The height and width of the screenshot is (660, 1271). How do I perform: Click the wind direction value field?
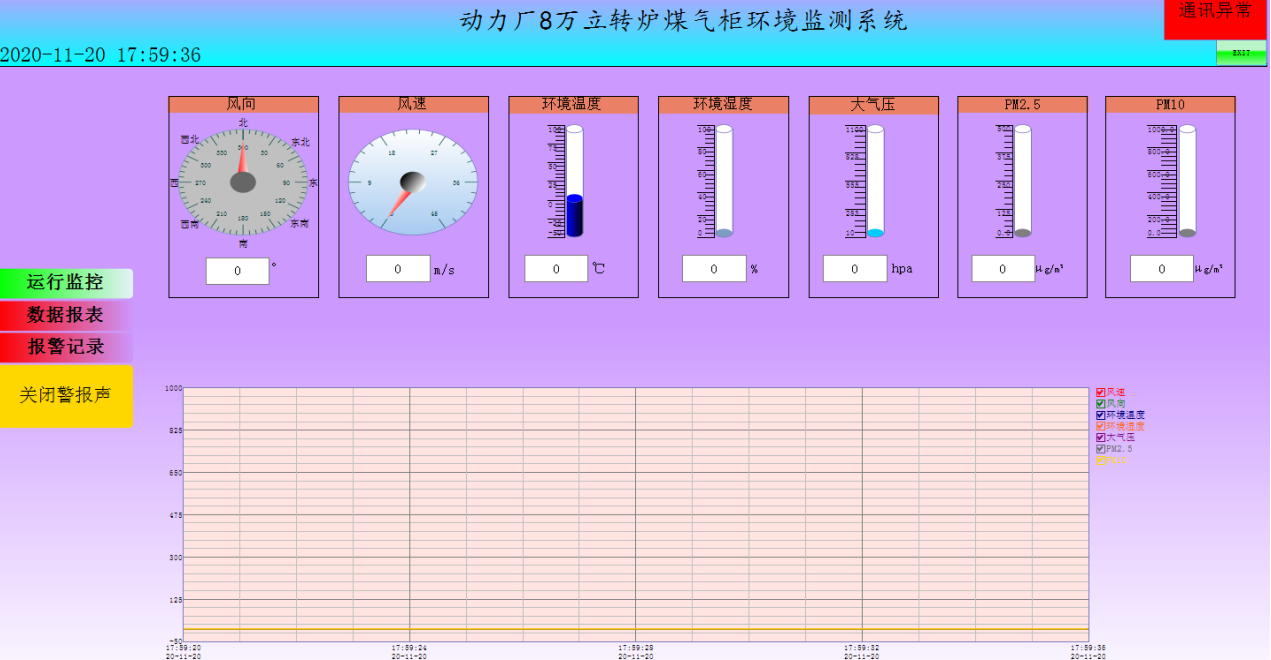(x=237, y=271)
